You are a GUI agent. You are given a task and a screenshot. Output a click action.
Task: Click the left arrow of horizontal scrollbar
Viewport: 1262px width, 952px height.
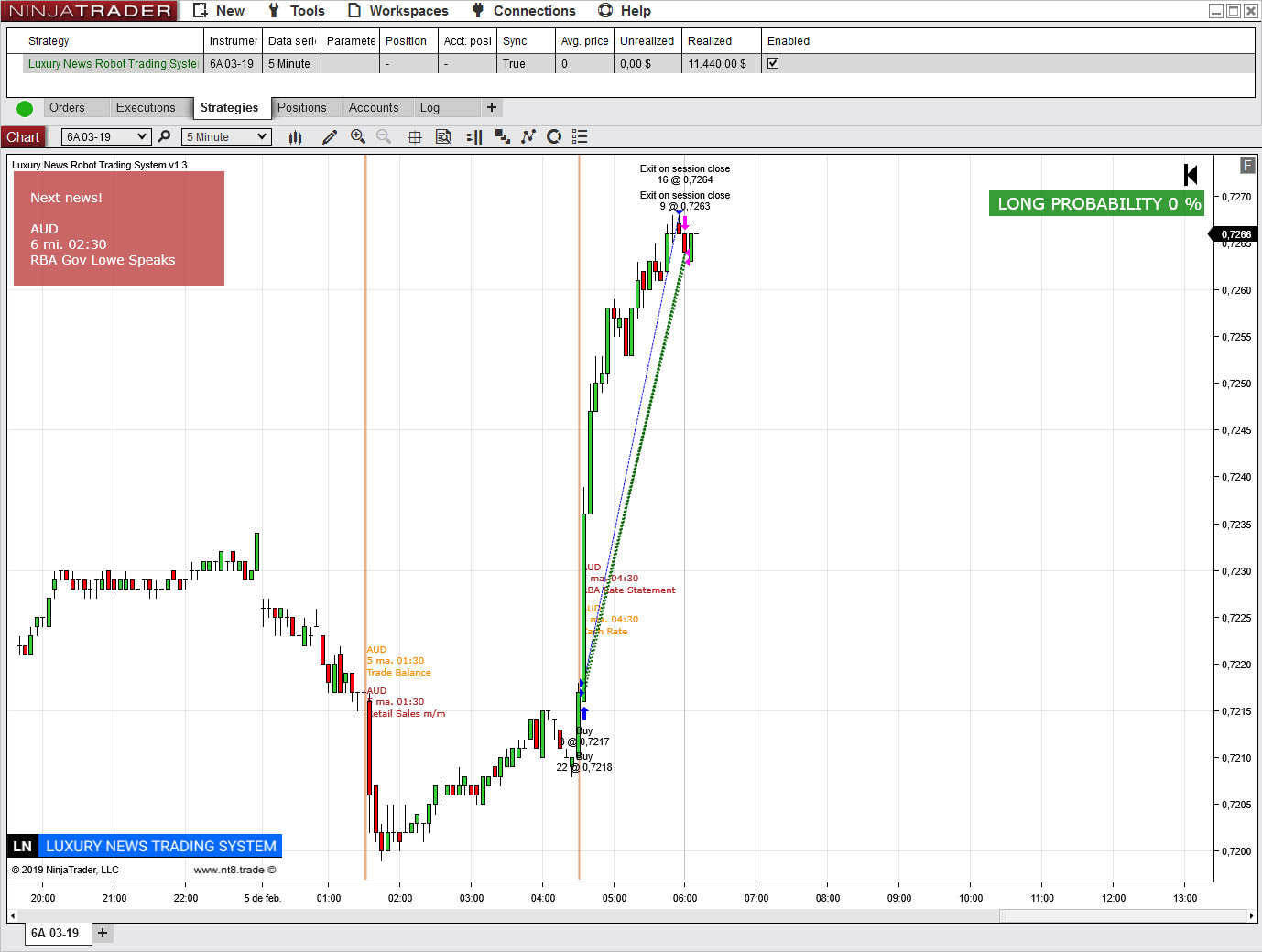pyautogui.click(x=12, y=915)
